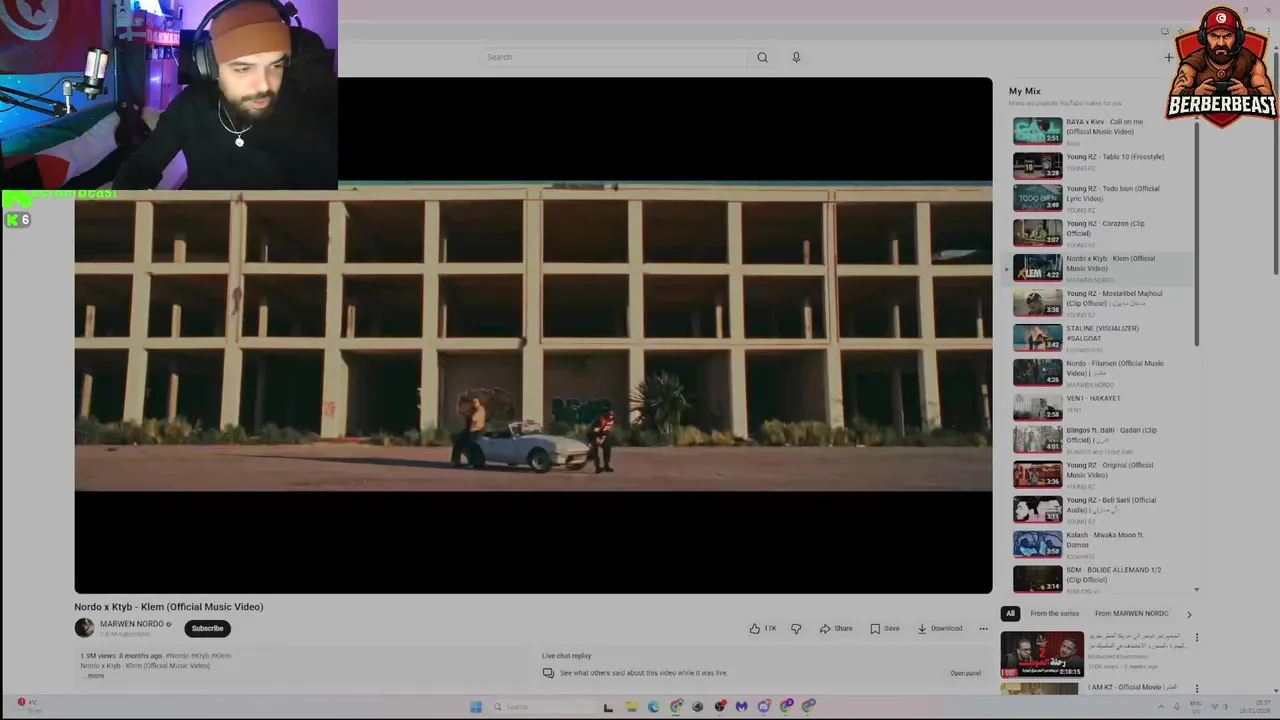
Task: Open options for Mohamed Khammessi suggested video
Action: [x=1196, y=638]
